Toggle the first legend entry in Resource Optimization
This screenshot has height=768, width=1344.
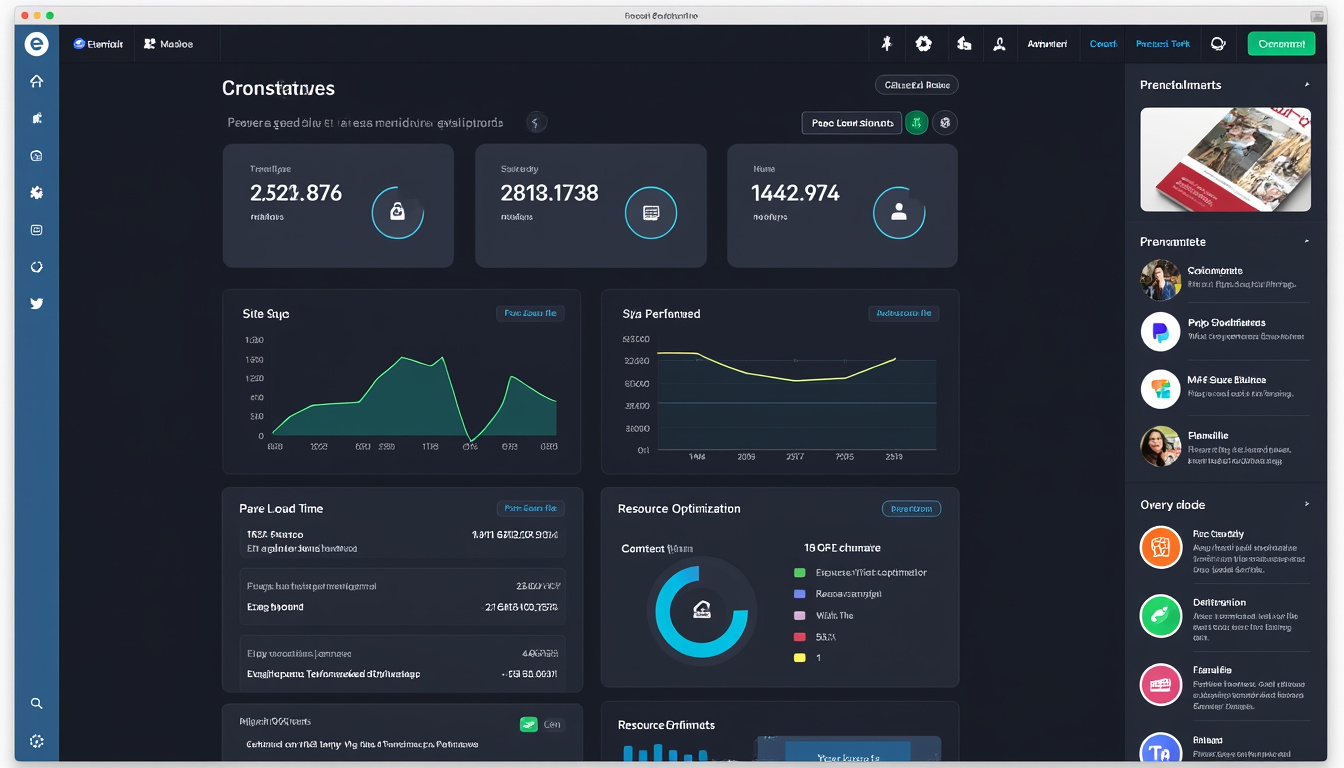pos(798,572)
